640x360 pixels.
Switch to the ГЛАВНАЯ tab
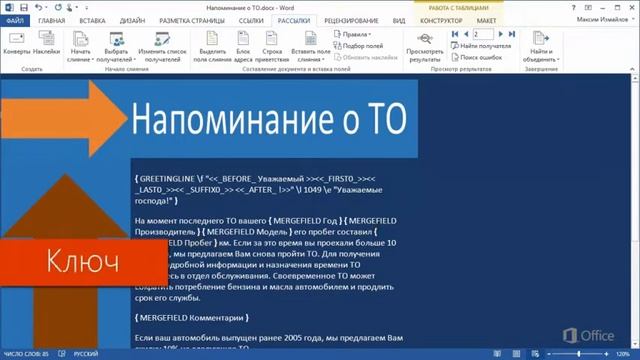point(51,20)
